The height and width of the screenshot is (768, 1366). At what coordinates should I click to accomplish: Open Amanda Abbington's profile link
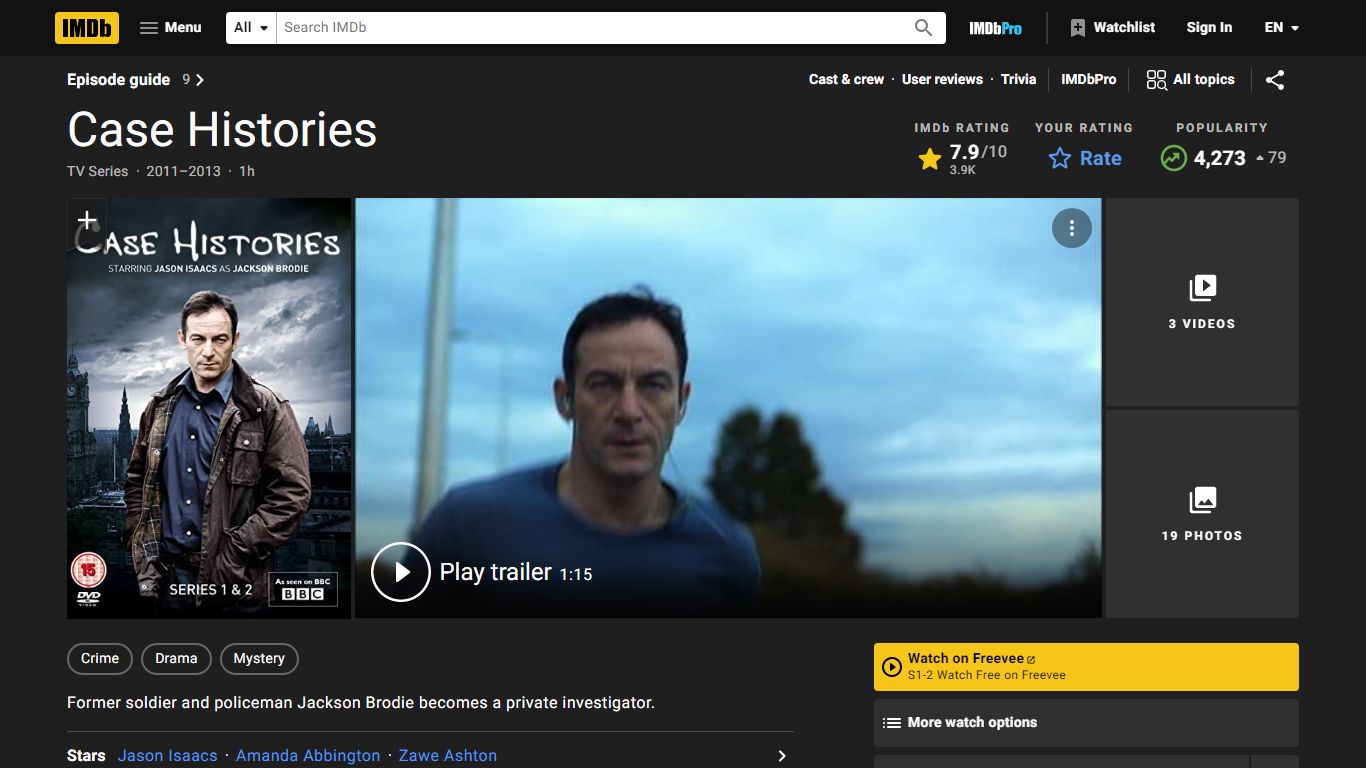pyautogui.click(x=308, y=756)
